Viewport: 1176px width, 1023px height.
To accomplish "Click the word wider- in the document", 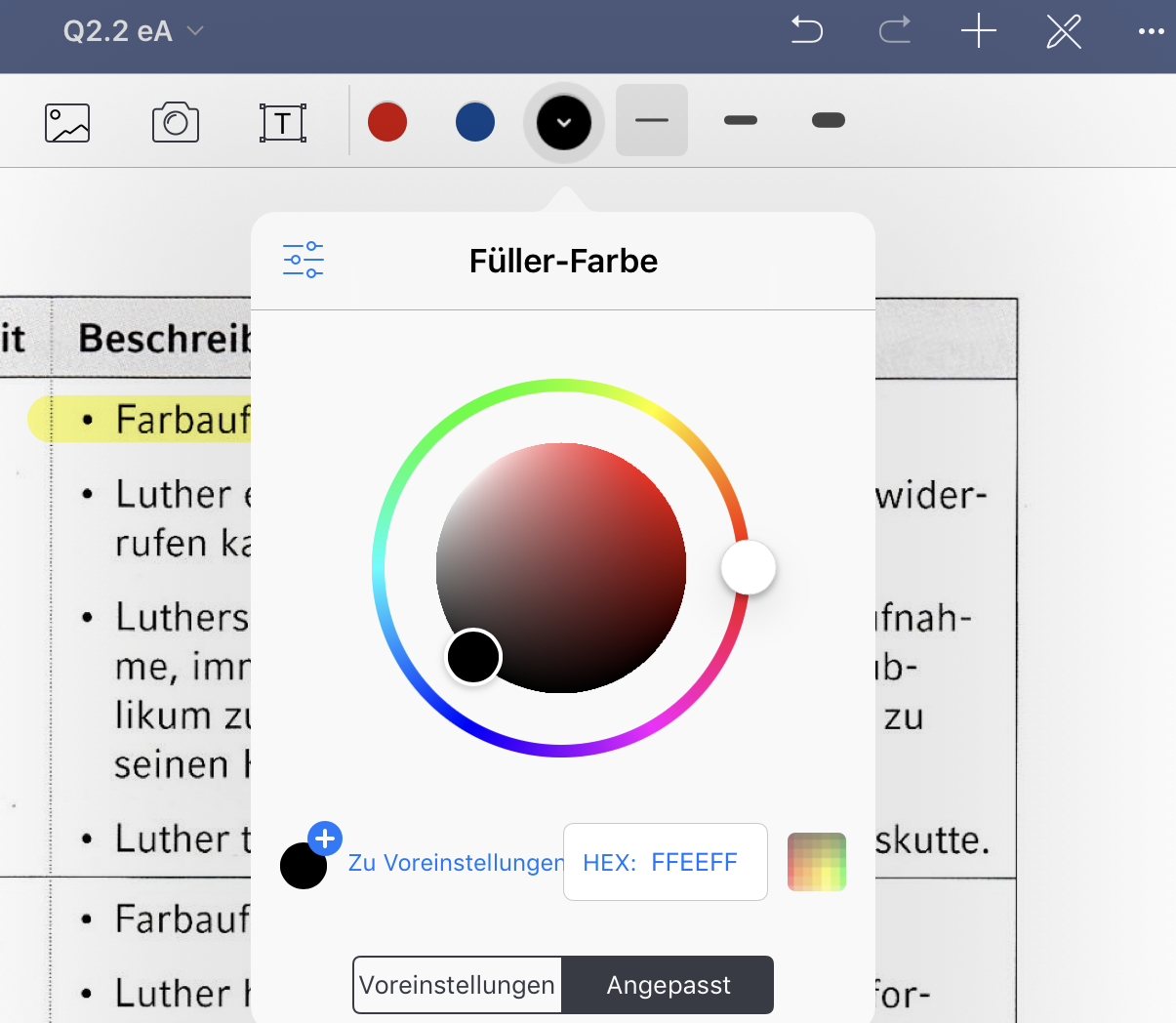I will pyautogui.click(x=932, y=496).
